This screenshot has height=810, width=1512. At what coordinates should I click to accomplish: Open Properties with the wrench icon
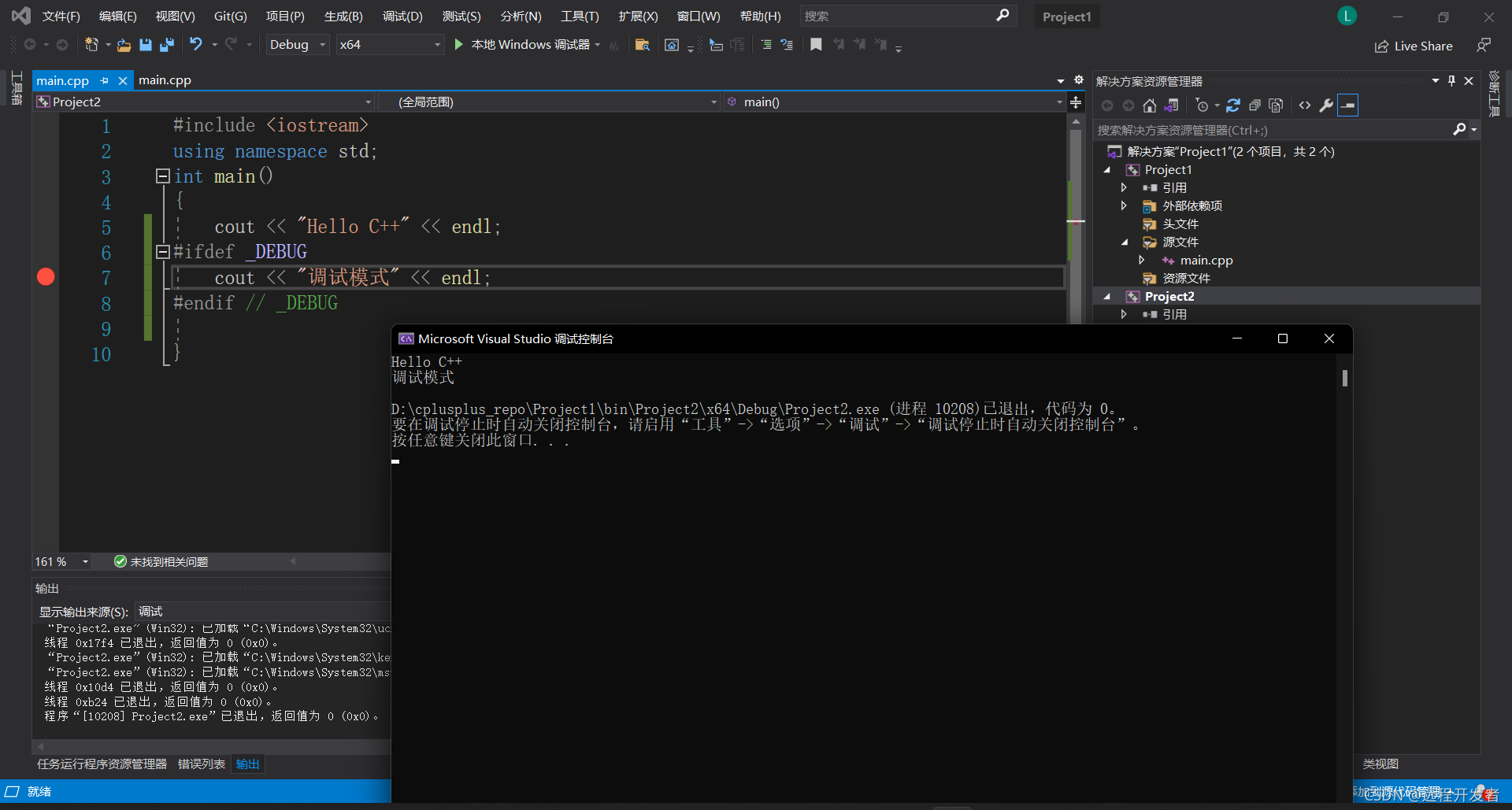click(x=1326, y=105)
